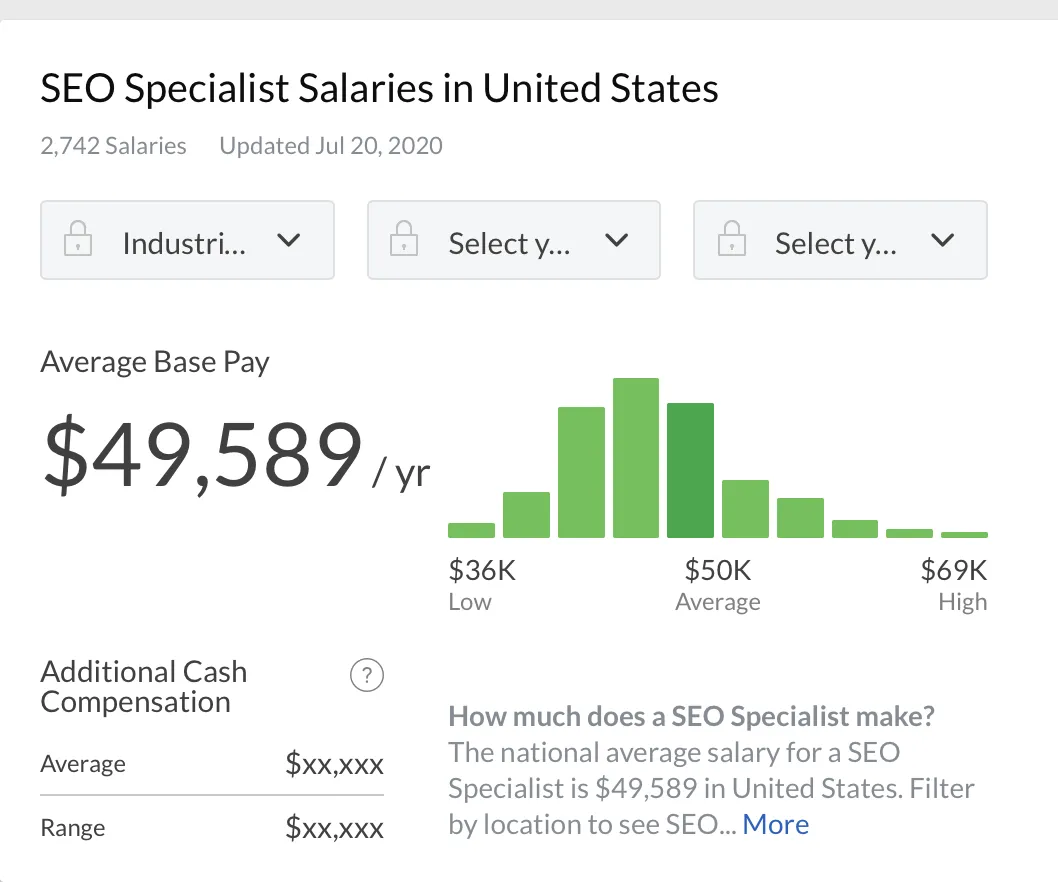Click the $36K Low label
The image size is (1058, 882).
coord(482,584)
